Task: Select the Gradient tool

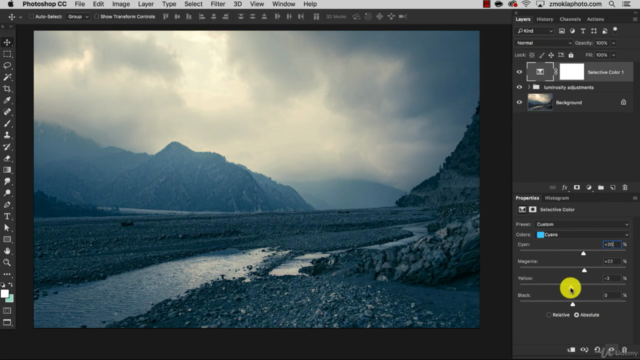Action: click(7, 170)
